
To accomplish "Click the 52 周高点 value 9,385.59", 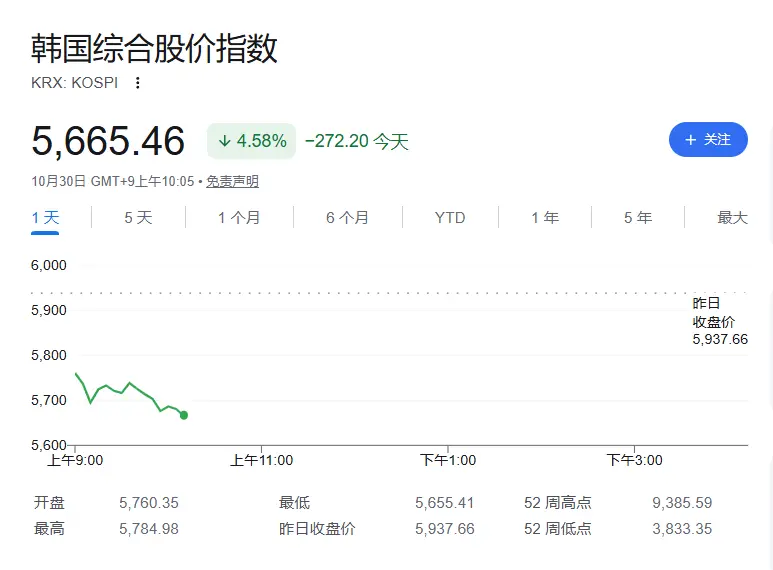I will tap(682, 503).
